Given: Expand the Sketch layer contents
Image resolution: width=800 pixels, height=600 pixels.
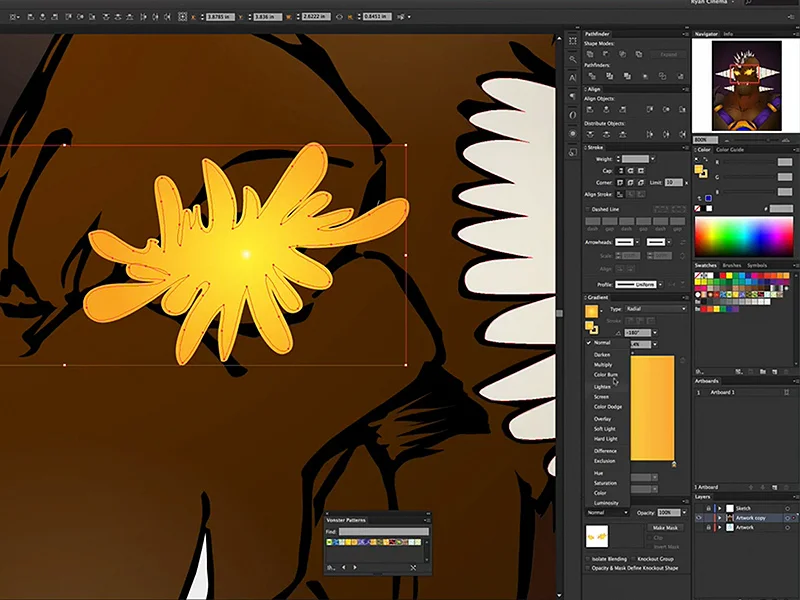Looking at the screenshot, I should pos(719,508).
